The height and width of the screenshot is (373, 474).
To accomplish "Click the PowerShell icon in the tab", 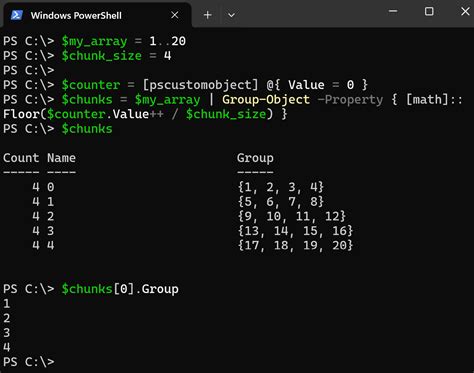I will coord(16,15).
